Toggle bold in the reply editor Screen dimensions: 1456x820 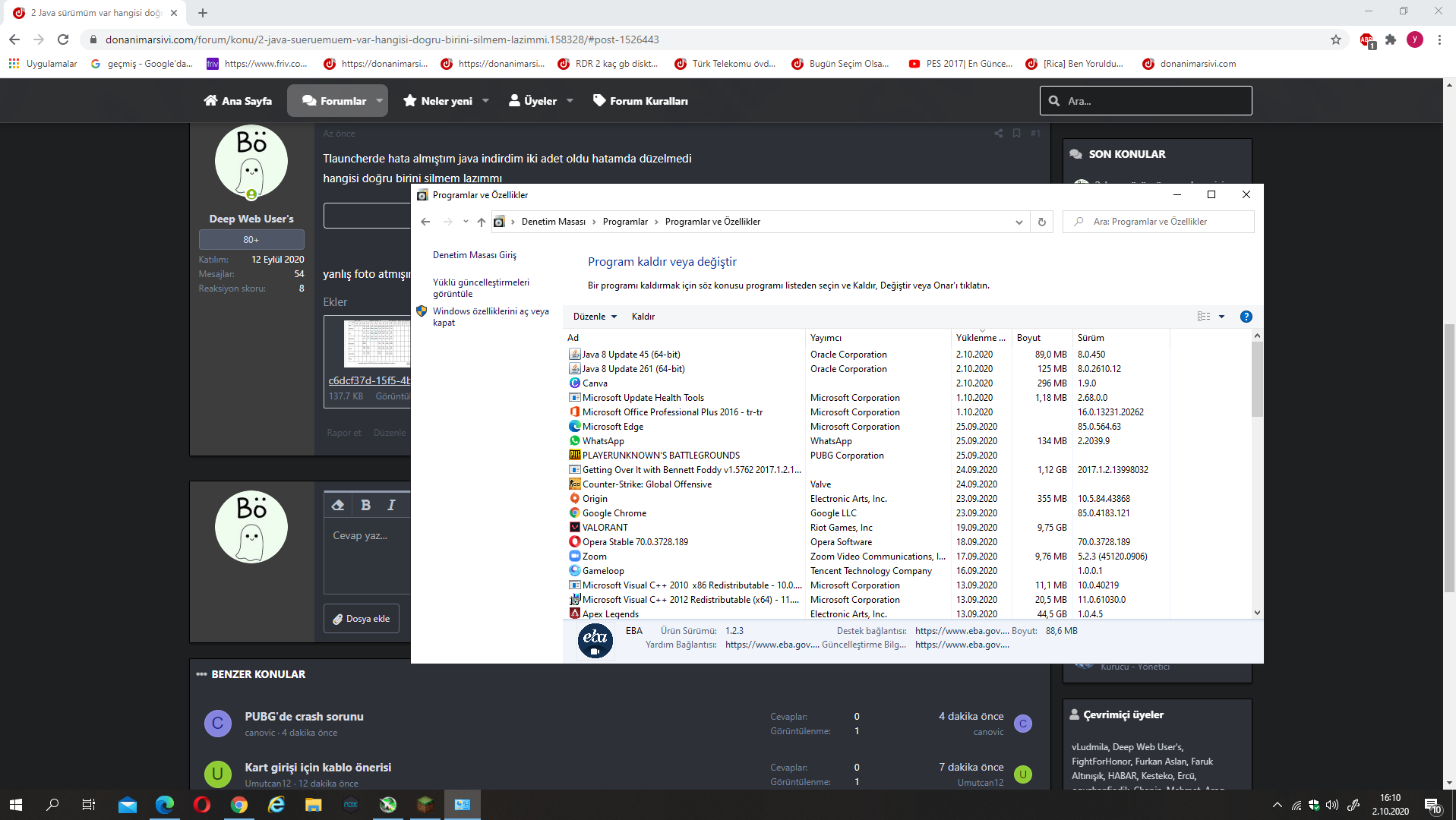point(365,505)
